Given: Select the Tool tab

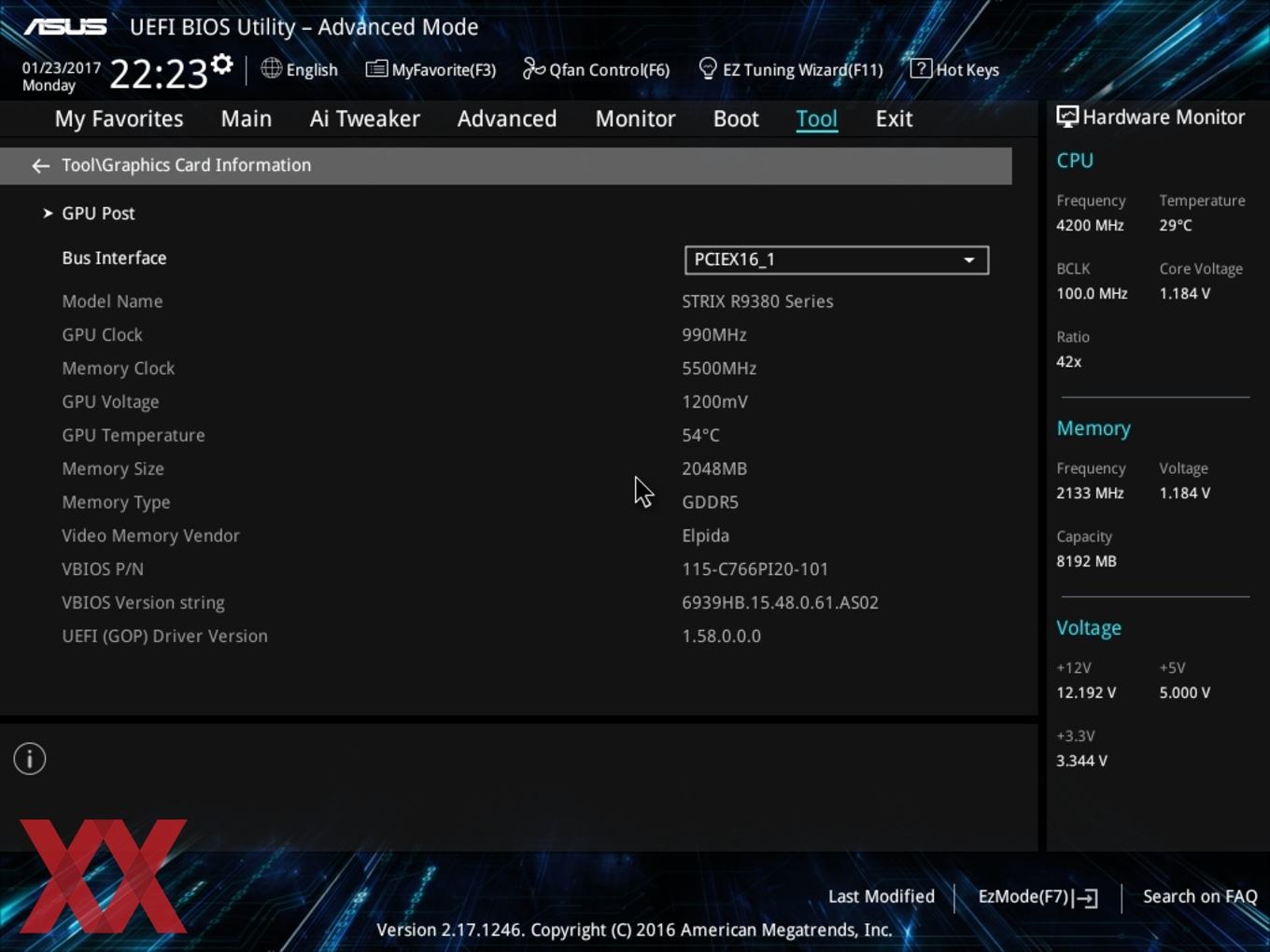Looking at the screenshot, I should [817, 119].
